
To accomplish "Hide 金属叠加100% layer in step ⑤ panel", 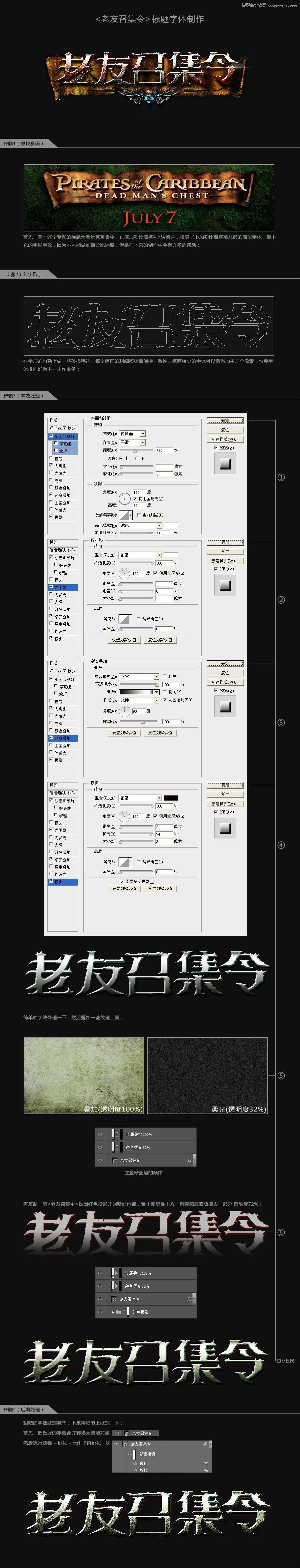I will [x=100, y=1135].
